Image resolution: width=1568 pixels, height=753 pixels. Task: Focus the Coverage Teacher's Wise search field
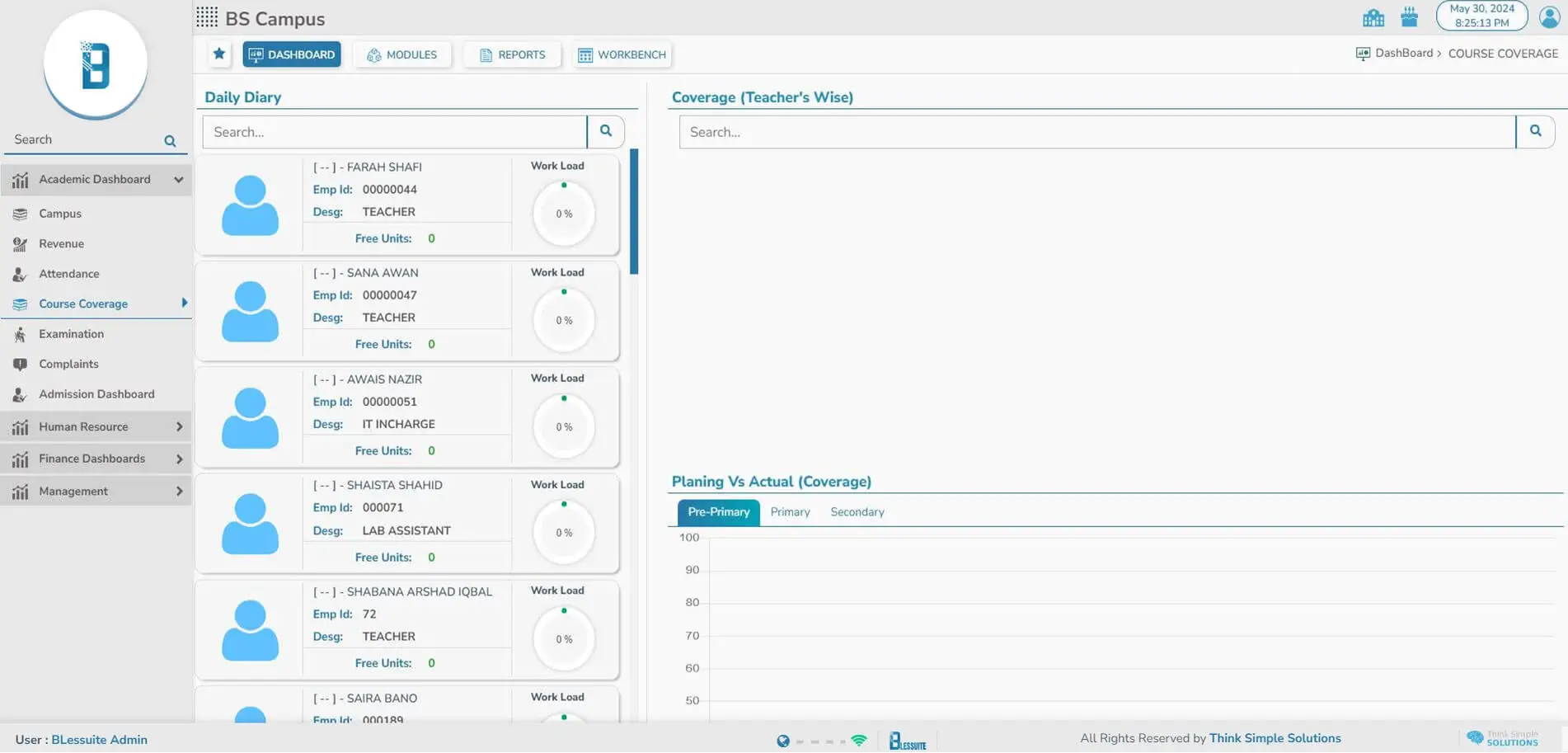(x=1096, y=132)
